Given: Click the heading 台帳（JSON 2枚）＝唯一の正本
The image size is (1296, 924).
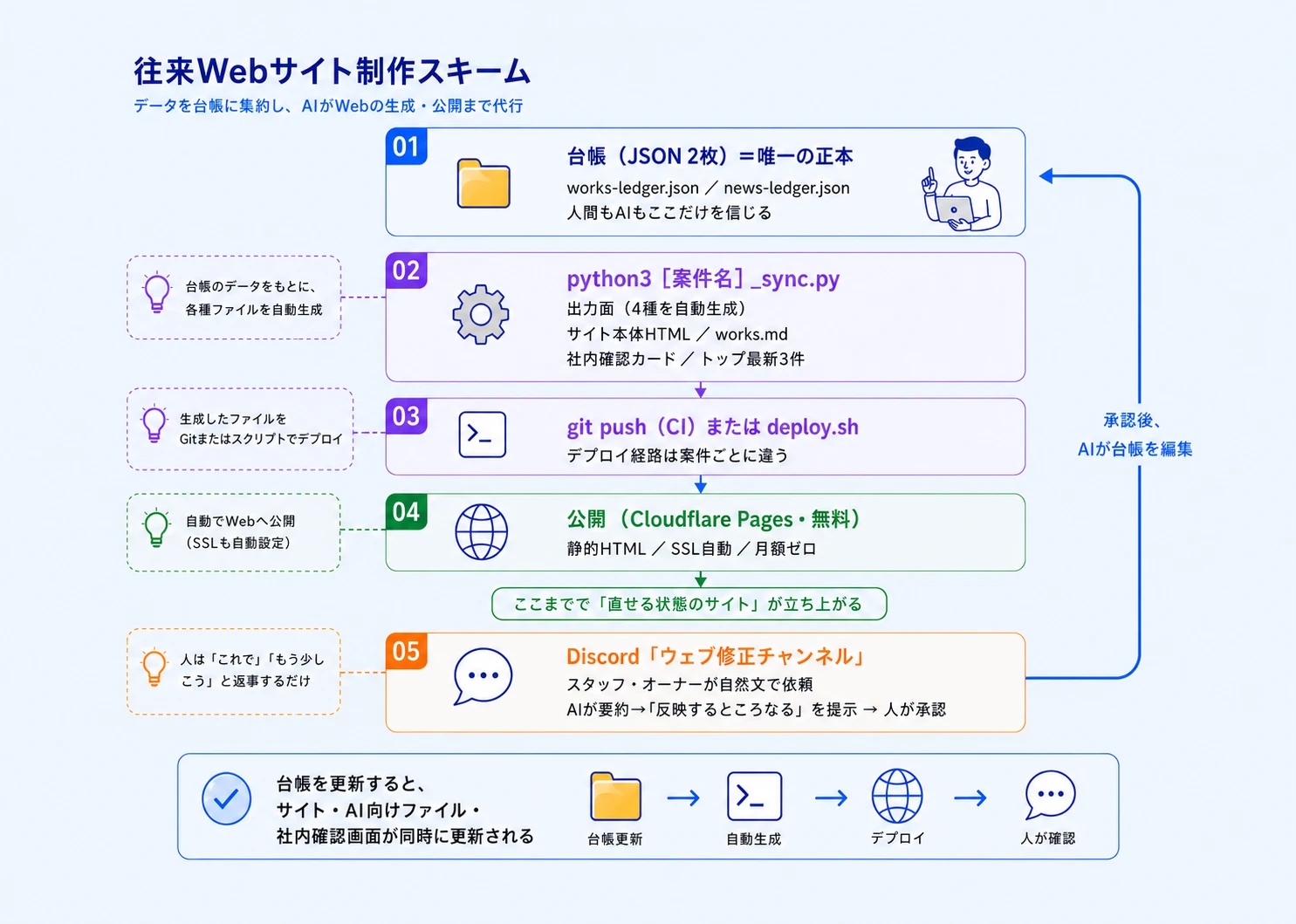Looking at the screenshot, I should tap(710, 156).
